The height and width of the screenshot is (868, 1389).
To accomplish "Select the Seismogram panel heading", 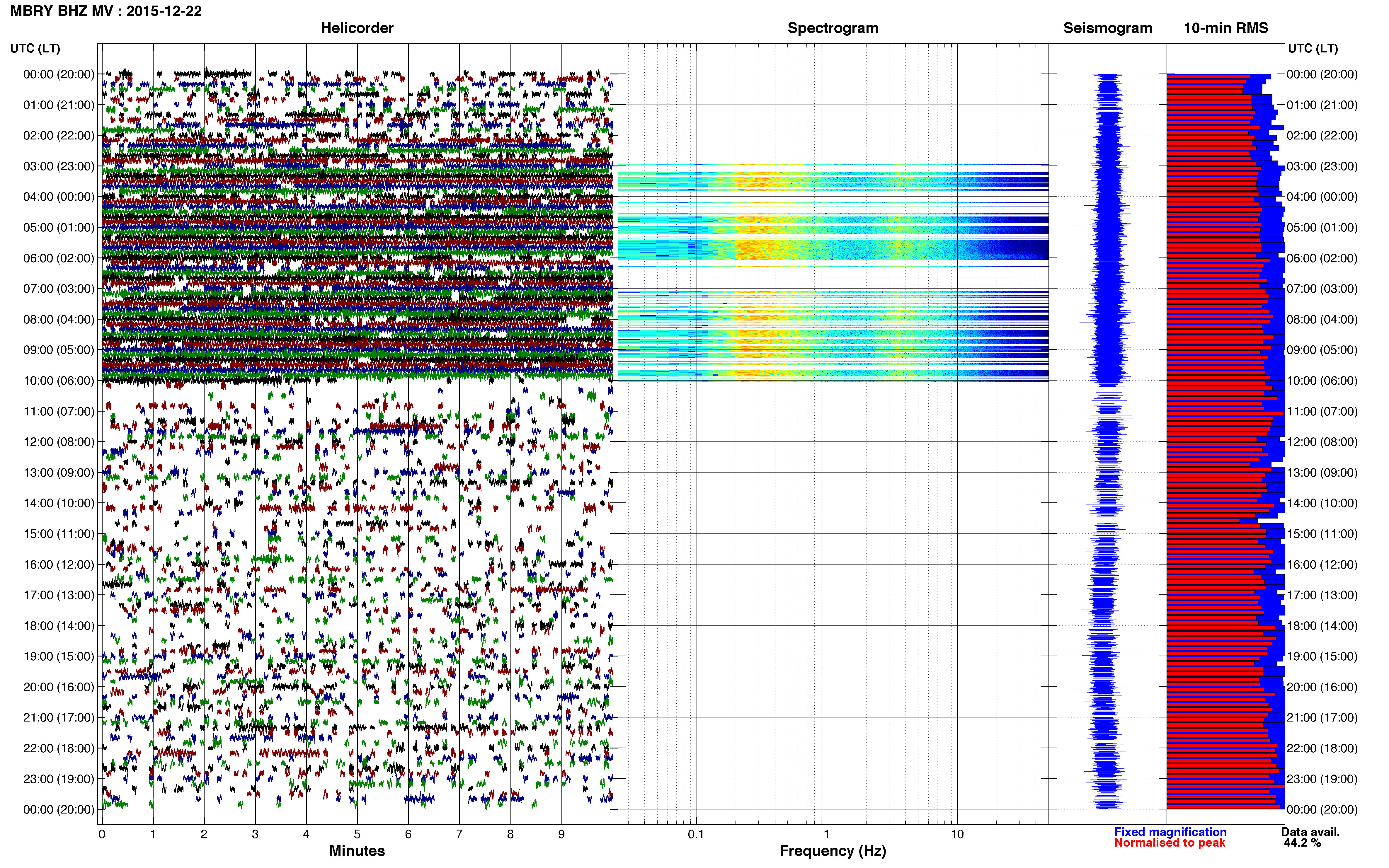I will point(1108,28).
